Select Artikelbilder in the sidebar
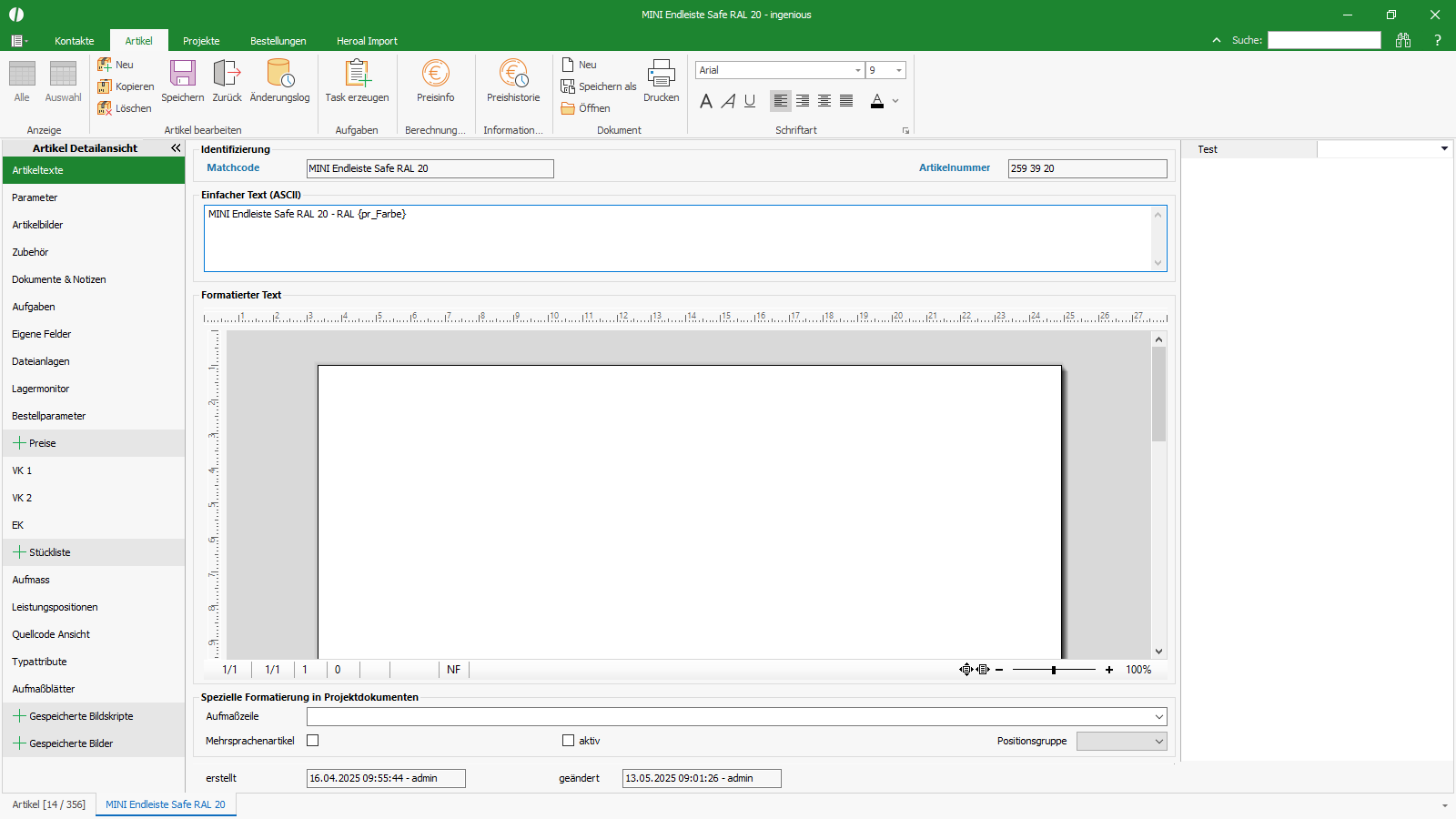Viewport: 1456px width, 819px height. point(38,225)
